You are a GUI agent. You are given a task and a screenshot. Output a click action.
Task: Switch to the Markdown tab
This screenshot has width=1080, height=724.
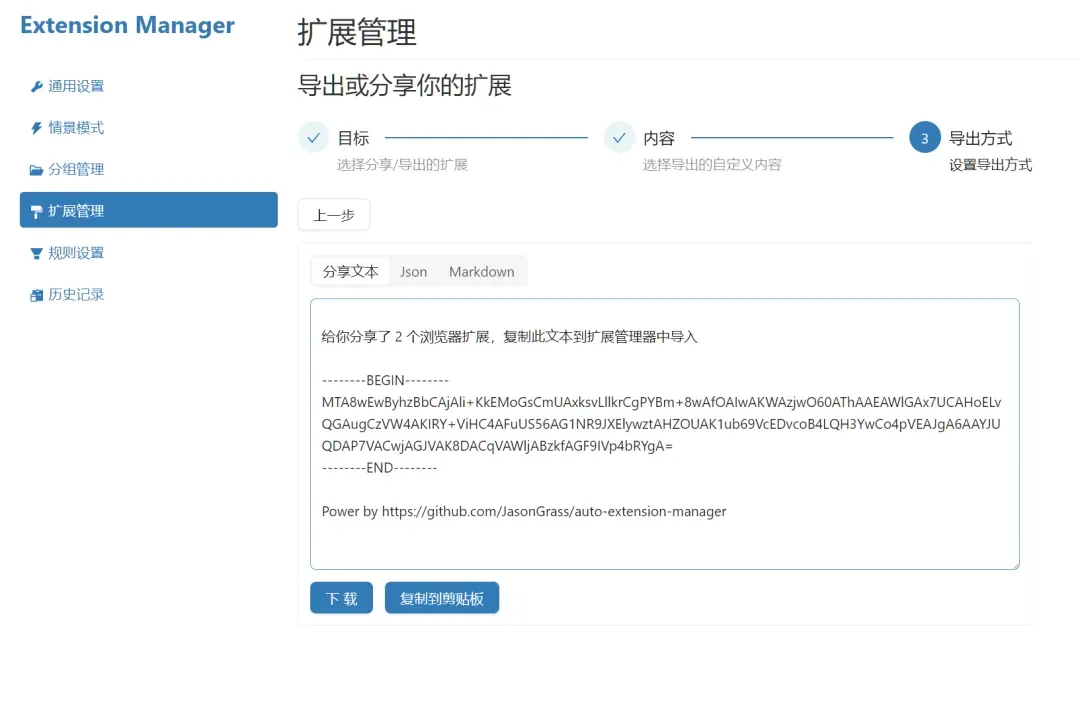point(481,272)
